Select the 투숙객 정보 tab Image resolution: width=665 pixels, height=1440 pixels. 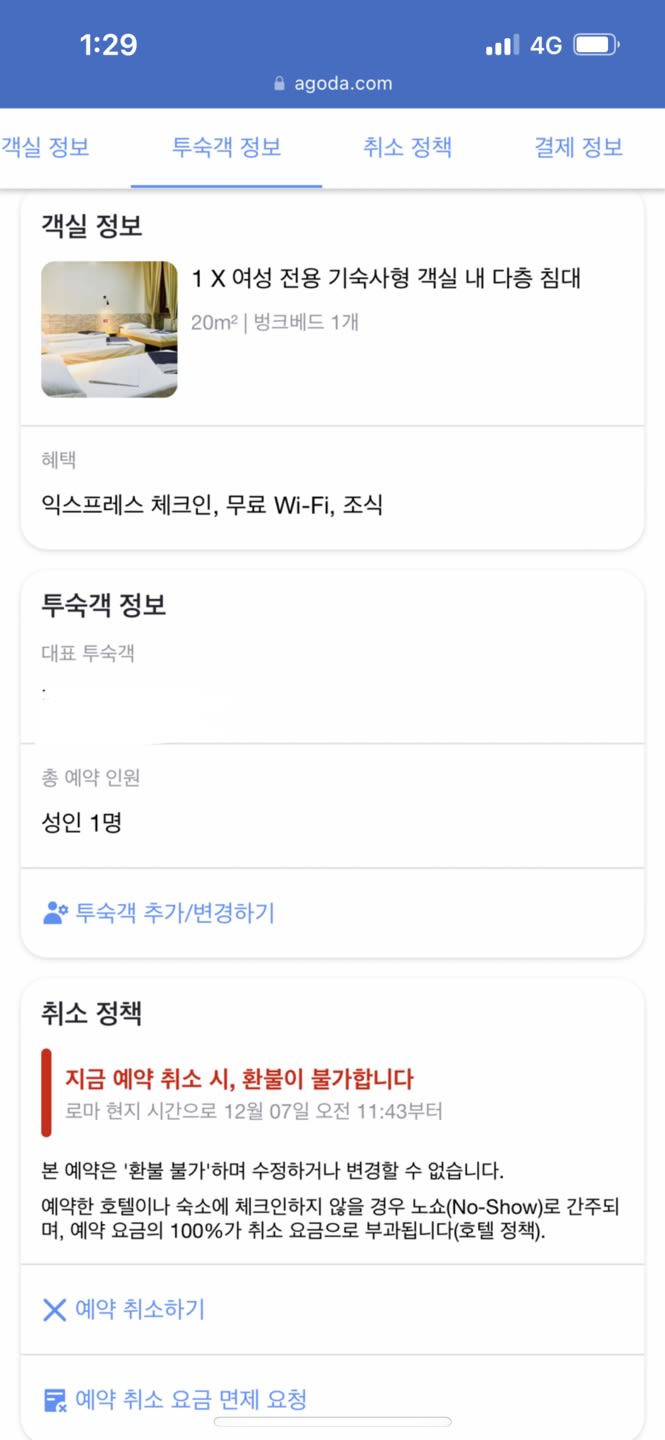coord(226,148)
